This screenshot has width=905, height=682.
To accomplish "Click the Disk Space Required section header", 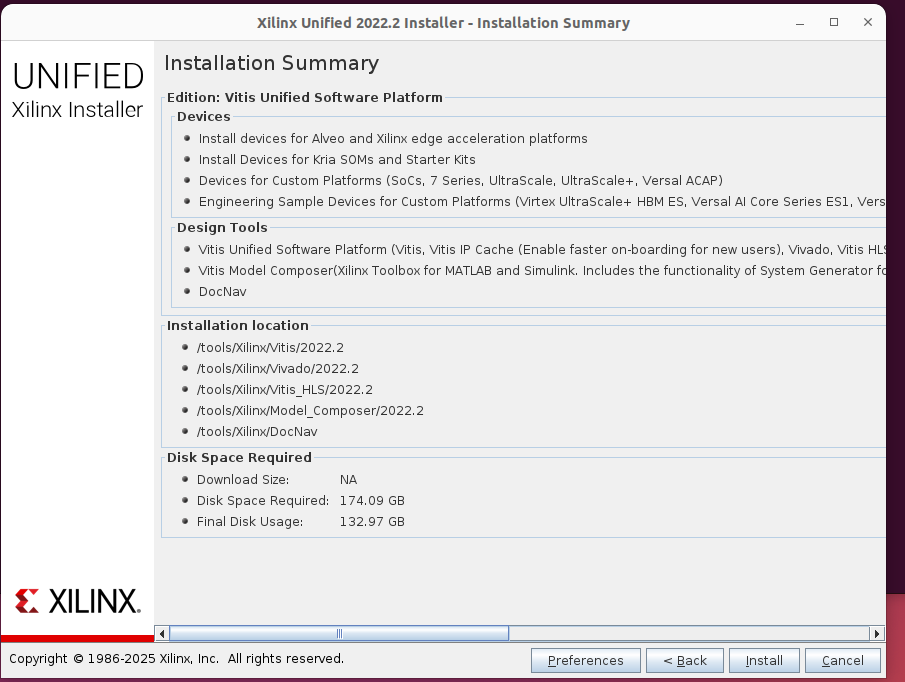I will coord(239,458).
